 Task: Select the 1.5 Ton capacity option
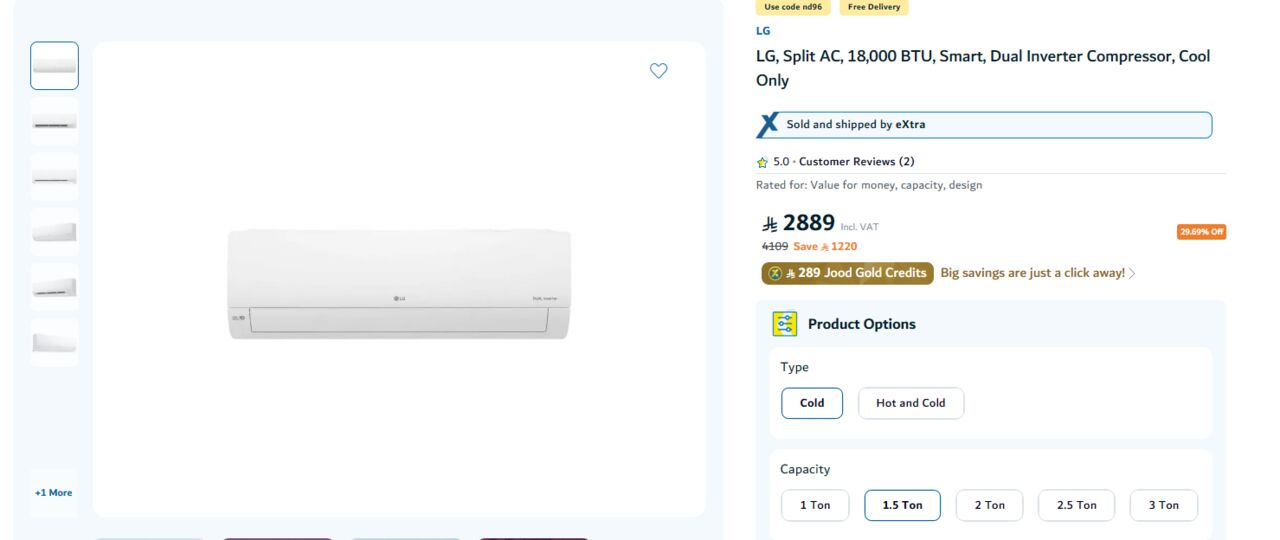902,505
